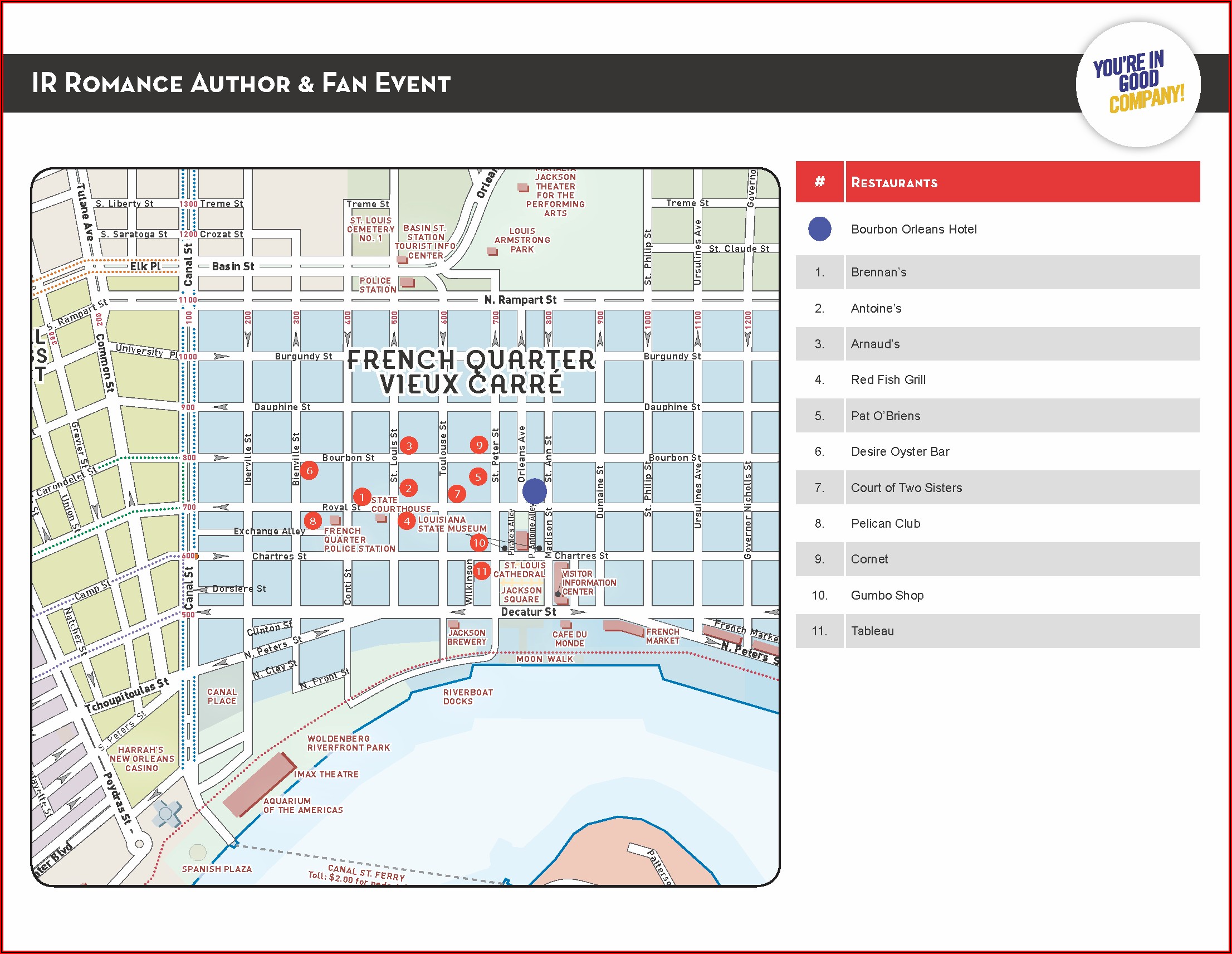Select map marker number 6
The width and height of the screenshot is (1232, 954).
point(309,470)
